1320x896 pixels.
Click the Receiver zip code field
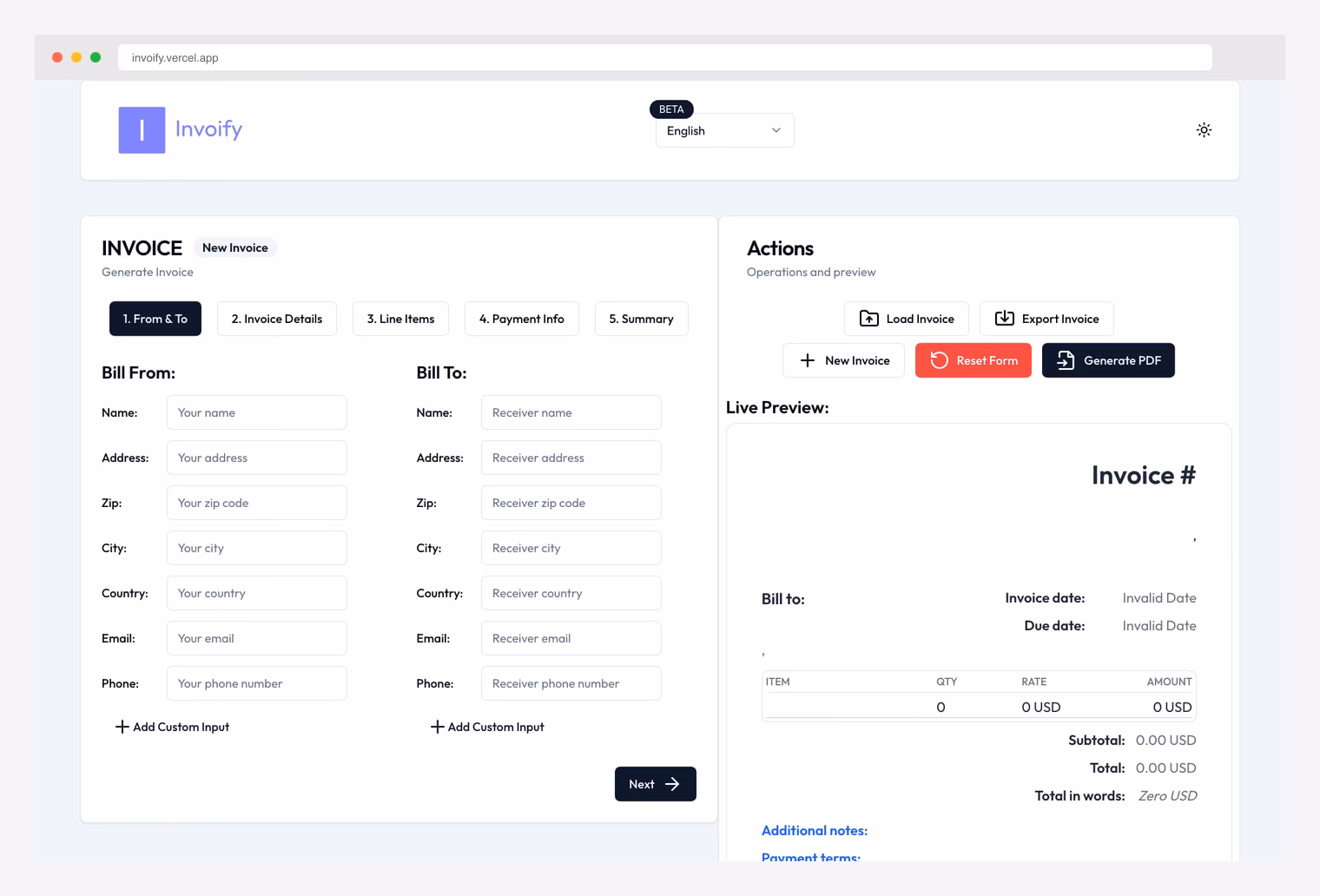pos(571,503)
